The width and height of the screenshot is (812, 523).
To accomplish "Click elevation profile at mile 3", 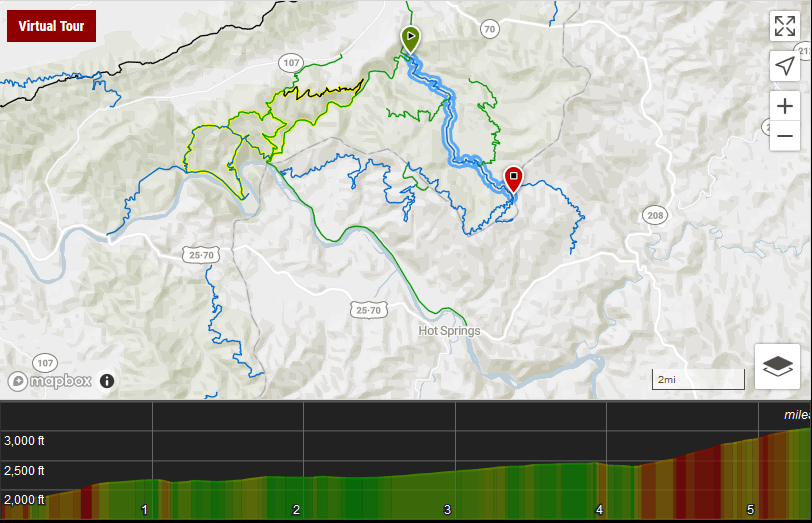I will click(x=447, y=510).
